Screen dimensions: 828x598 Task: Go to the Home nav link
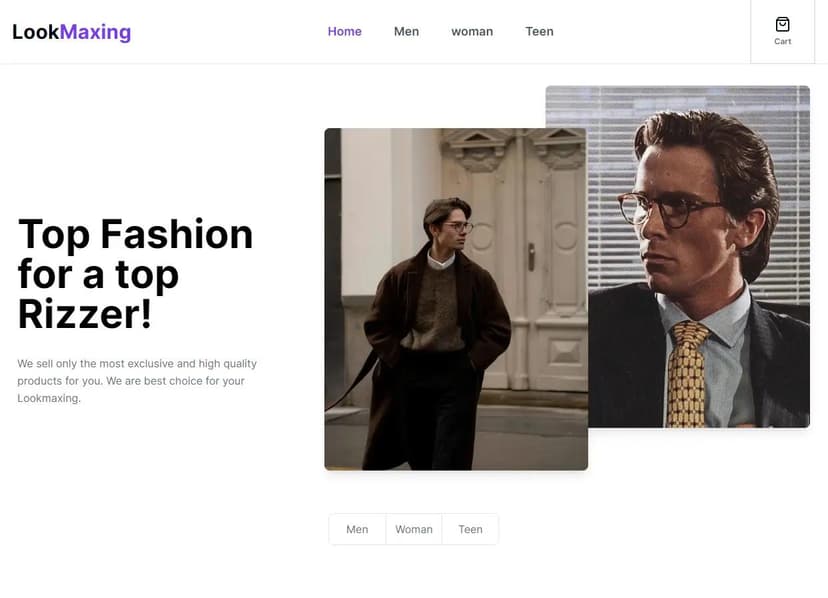click(x=344, y=32)
